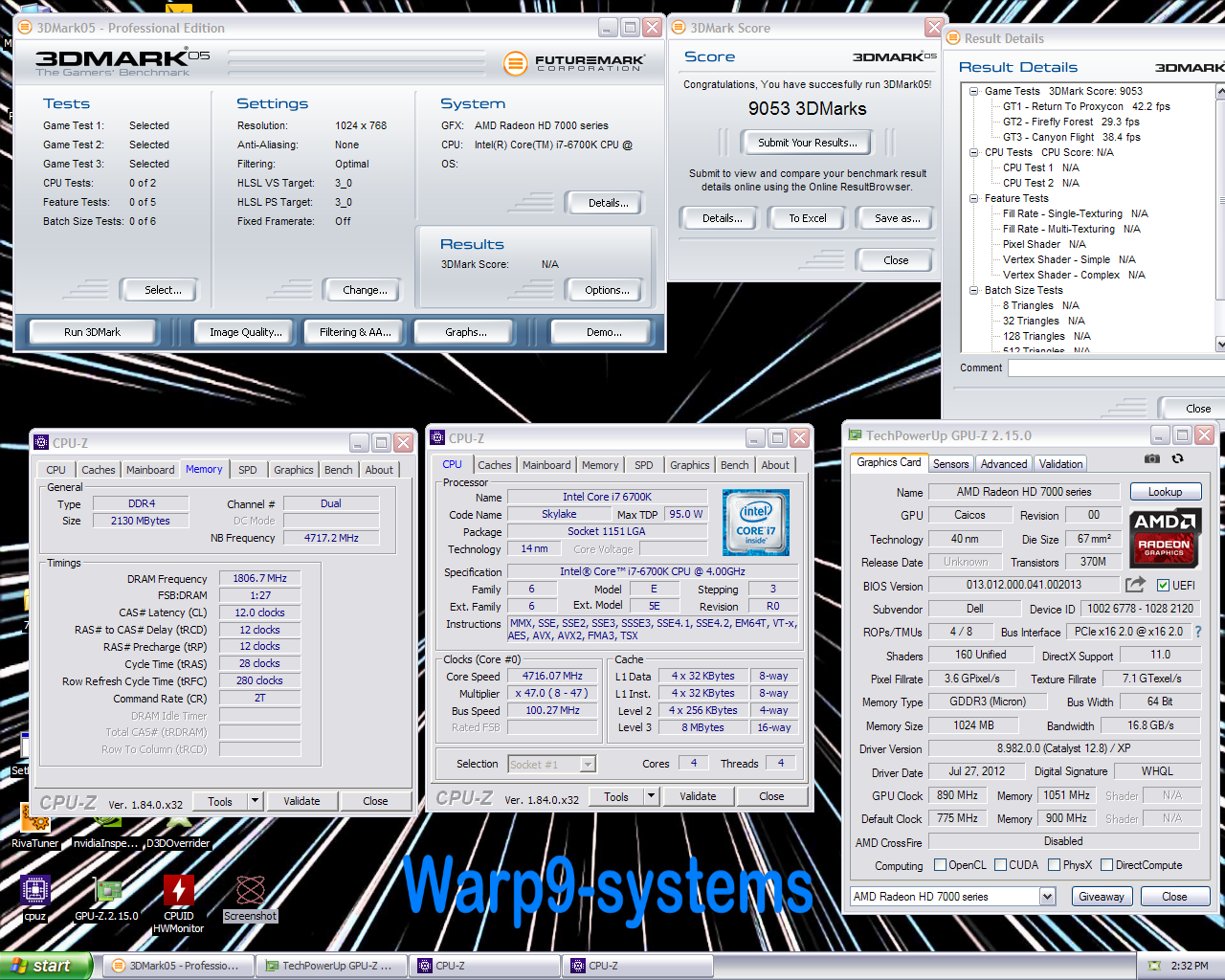Click the Windows start button
The width and height of the screenshot is (1225, 980).
[46, 966]
